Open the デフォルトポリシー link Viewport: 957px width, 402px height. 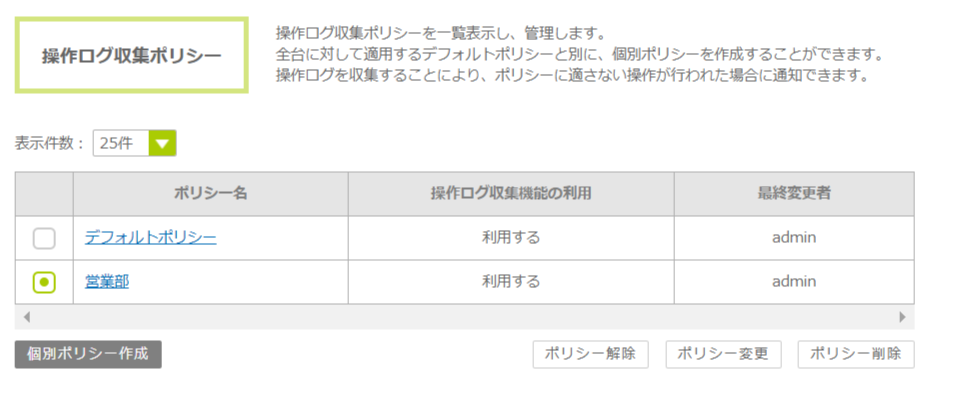coord(150,238)
